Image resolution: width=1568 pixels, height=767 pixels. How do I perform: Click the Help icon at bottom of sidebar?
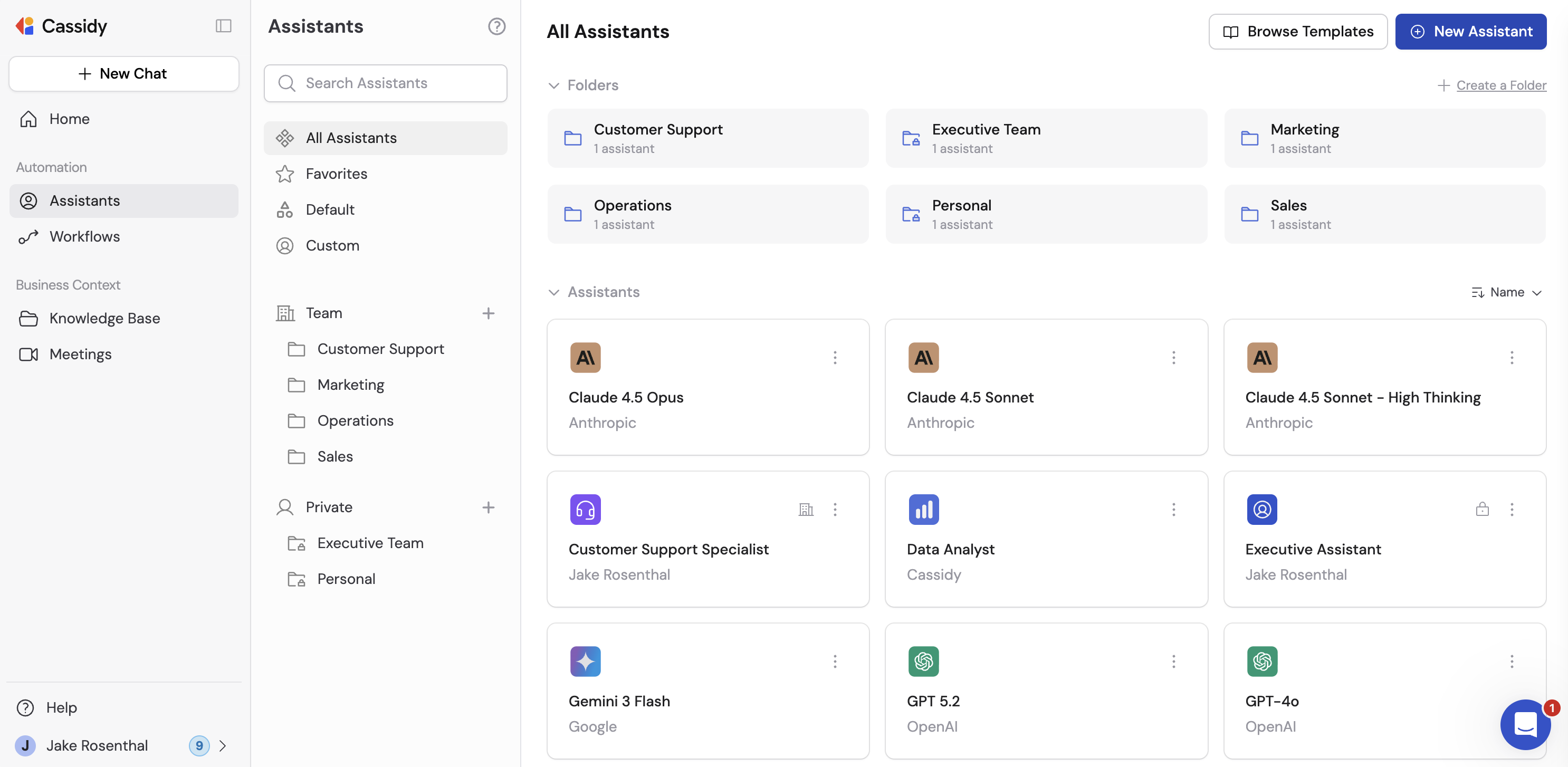pyautogui.click(x=25, y=707)
